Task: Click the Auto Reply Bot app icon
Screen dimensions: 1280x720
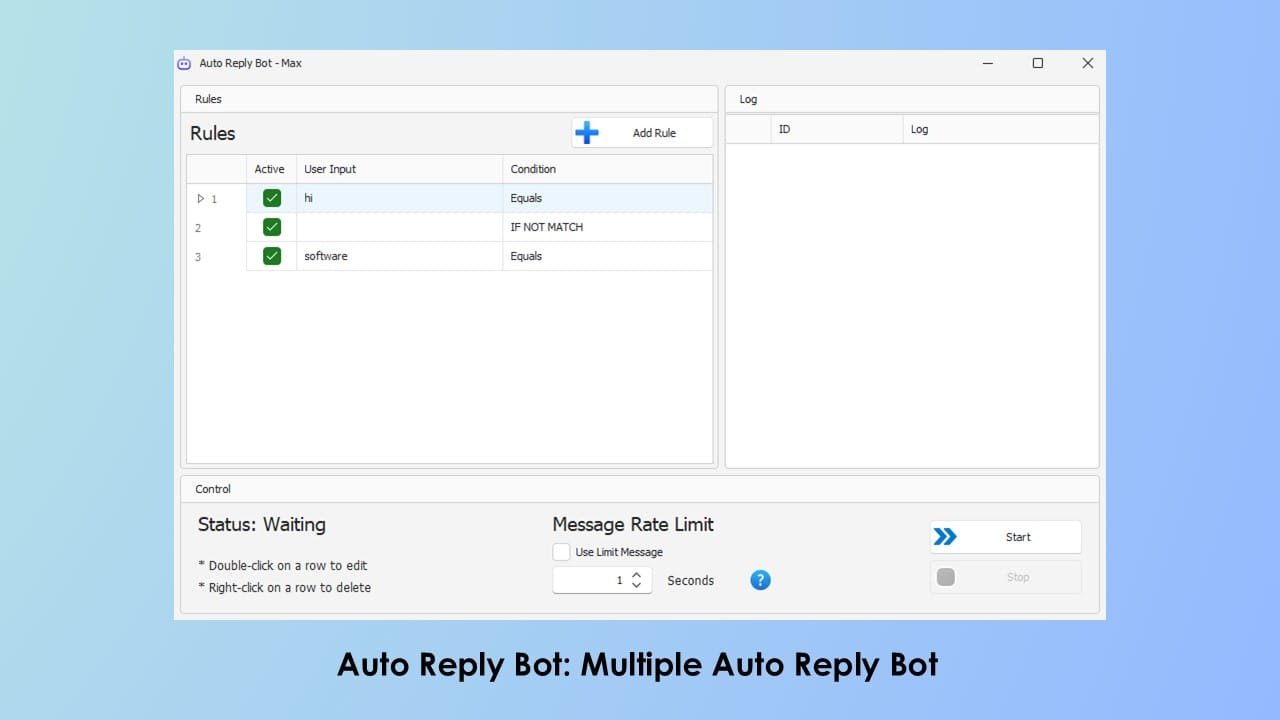Action: tap(184, 63)
